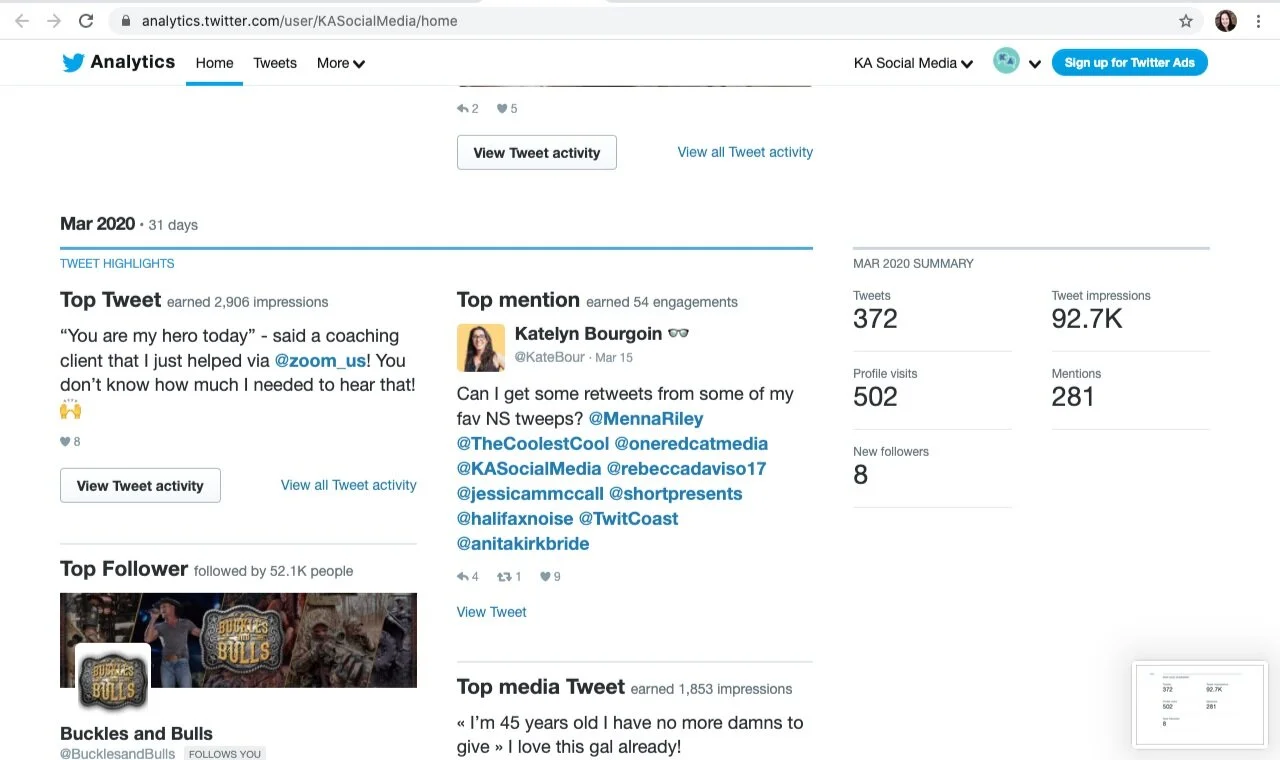Click View Tweet activity under Top Tweet
Image resolution: width=1280 pixels, height=760 pixels.
point(140,486)
